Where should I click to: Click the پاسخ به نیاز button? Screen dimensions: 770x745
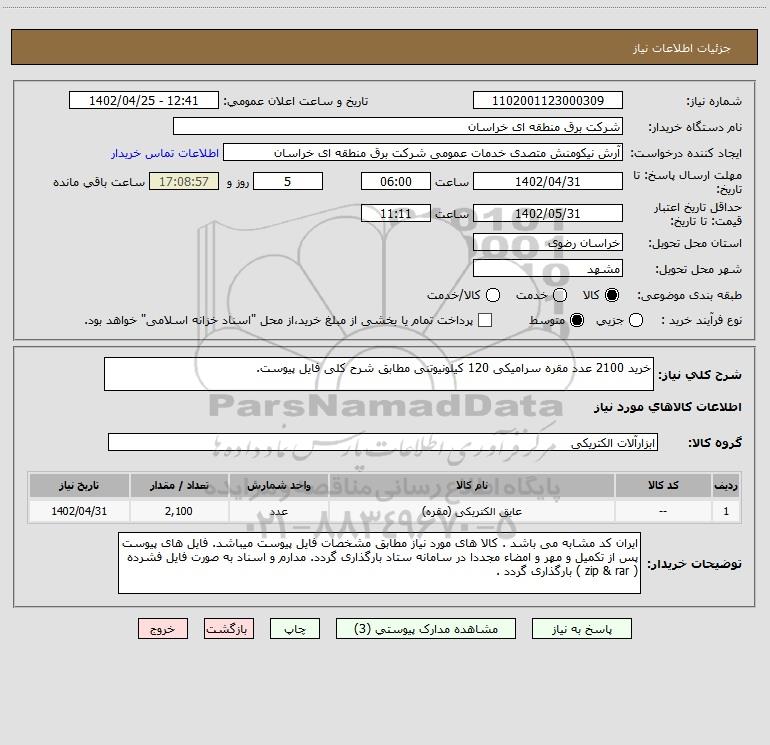[582, 629]
